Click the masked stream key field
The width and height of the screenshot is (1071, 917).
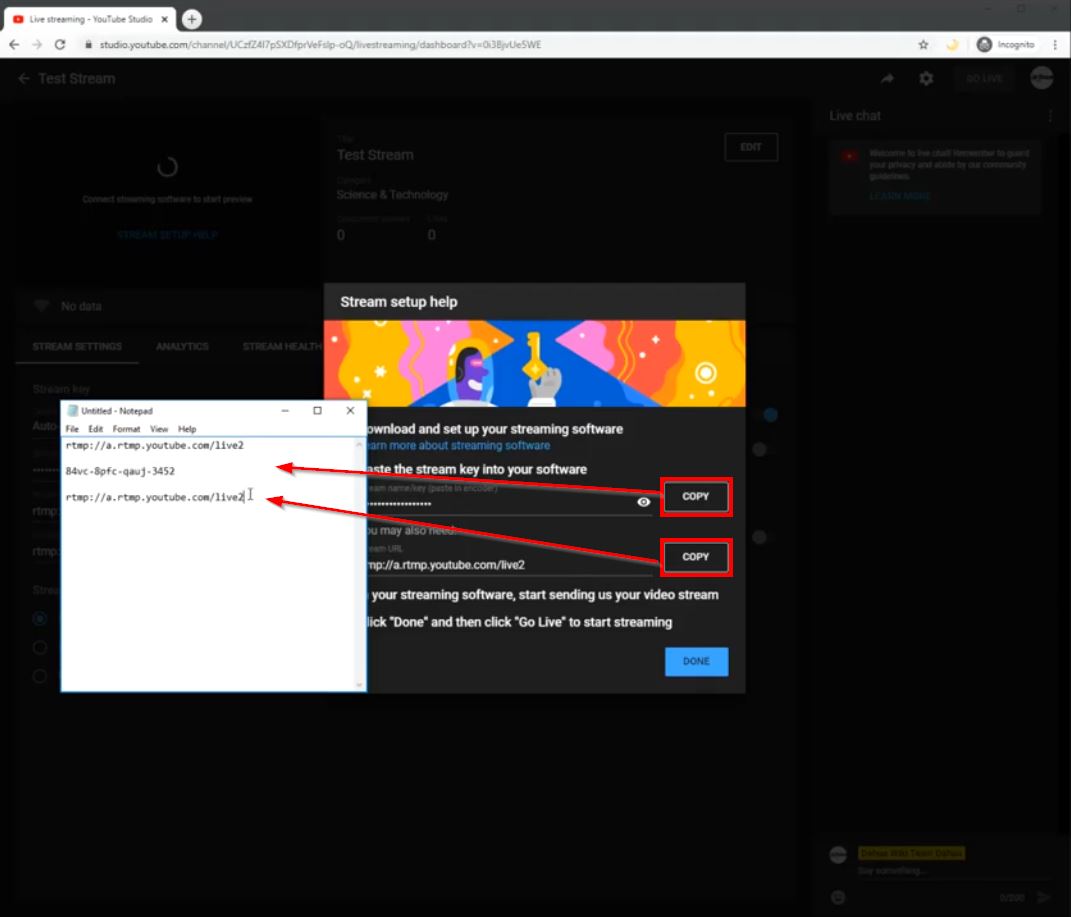tap(500, 503)
